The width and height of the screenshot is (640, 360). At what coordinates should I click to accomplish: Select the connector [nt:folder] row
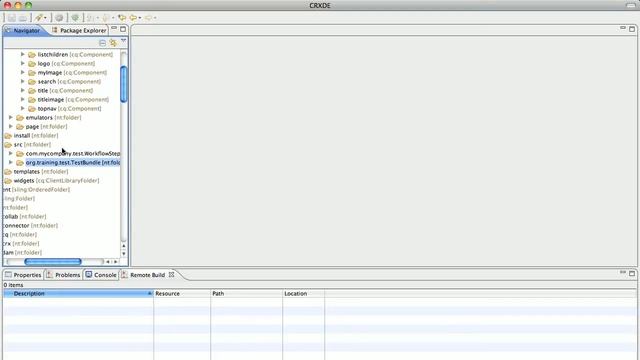(x=31, y=225)
